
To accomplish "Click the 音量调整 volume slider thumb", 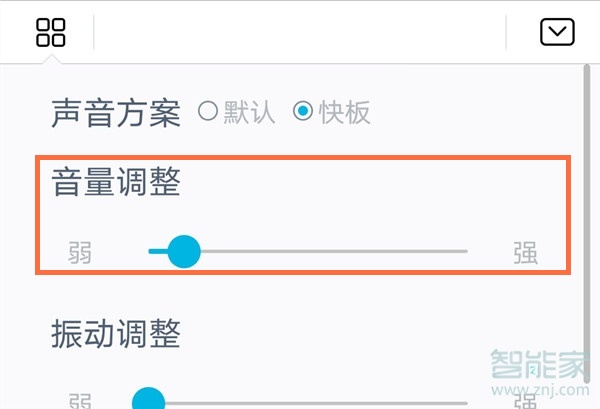I will (x=184, y=251).
